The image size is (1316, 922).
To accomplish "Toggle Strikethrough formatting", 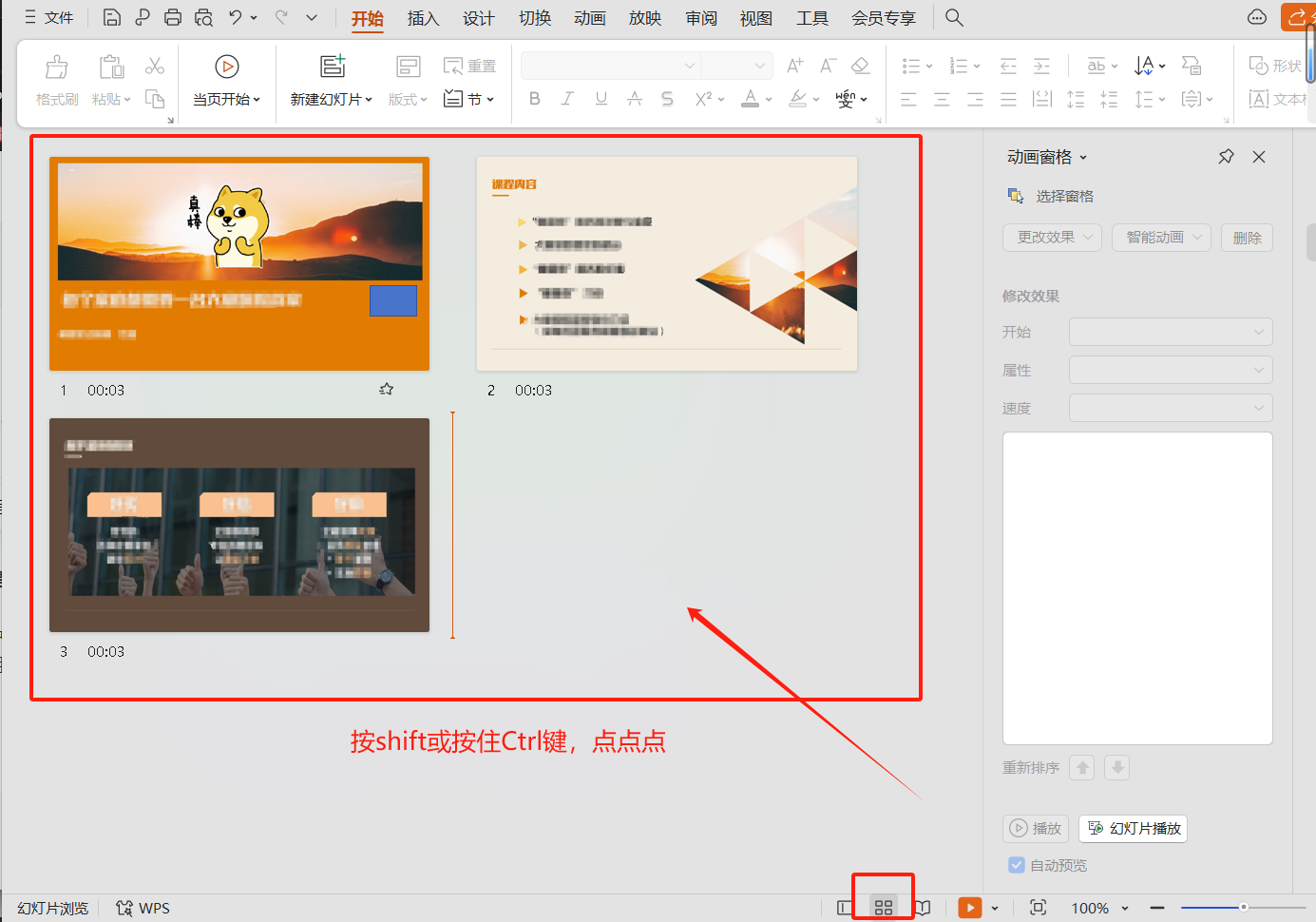I will (635, 99).
